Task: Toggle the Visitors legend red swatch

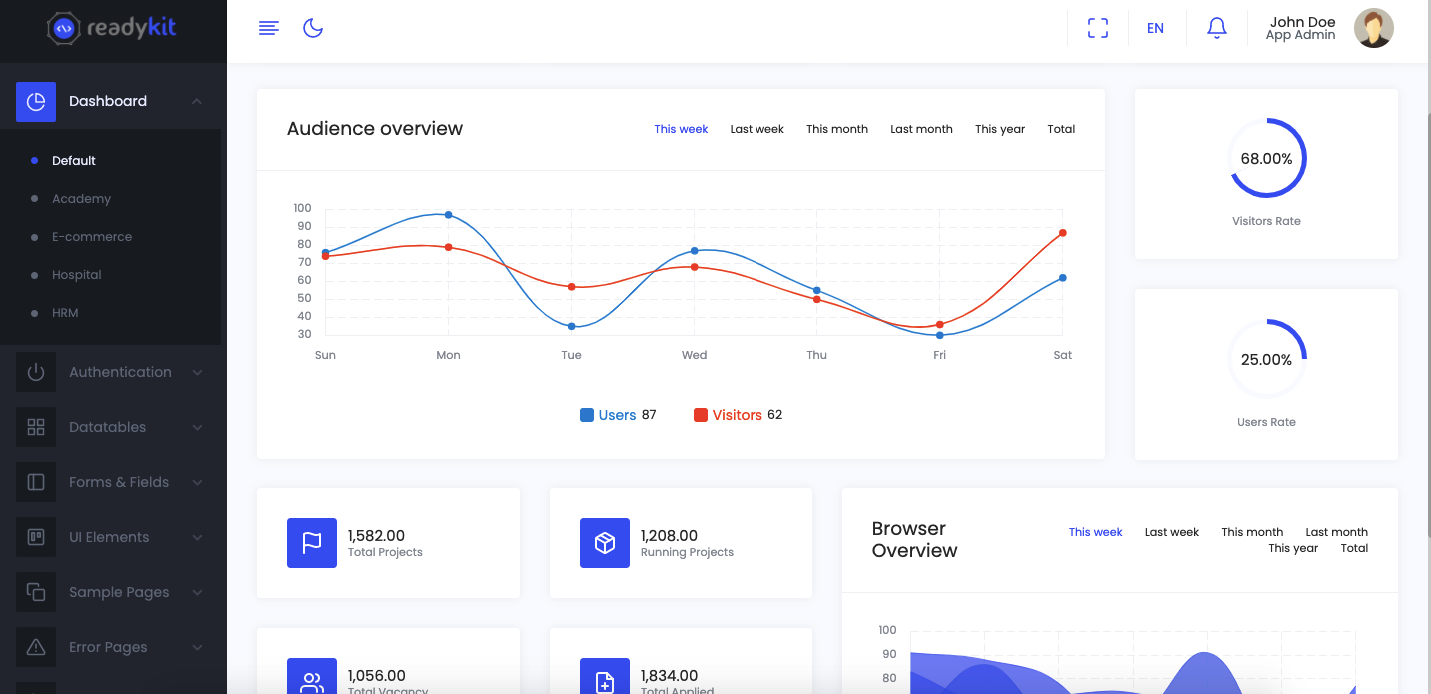Action: (701, 415)
